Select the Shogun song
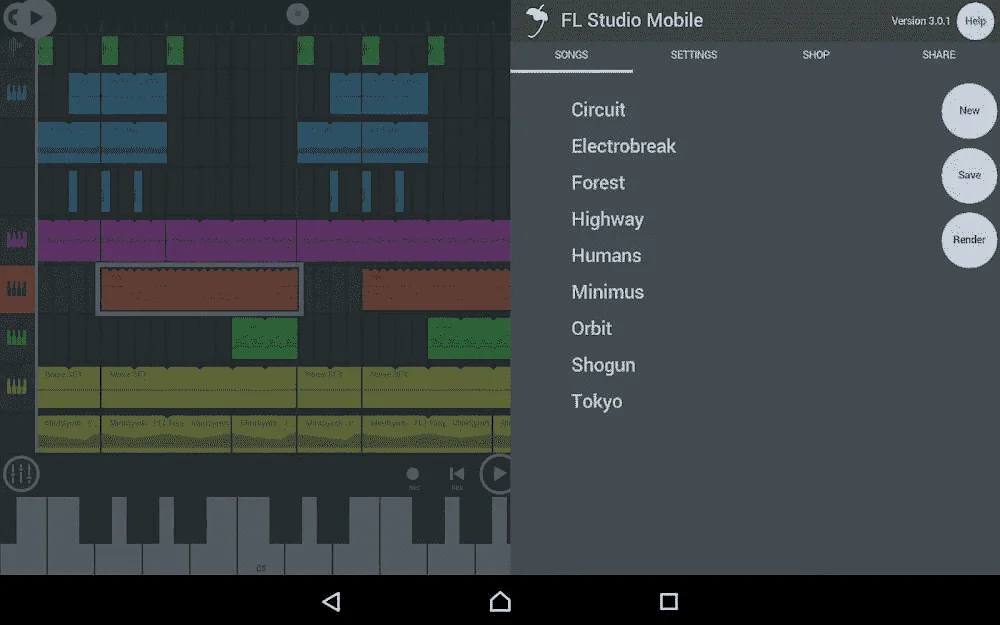 click(603, 365)
